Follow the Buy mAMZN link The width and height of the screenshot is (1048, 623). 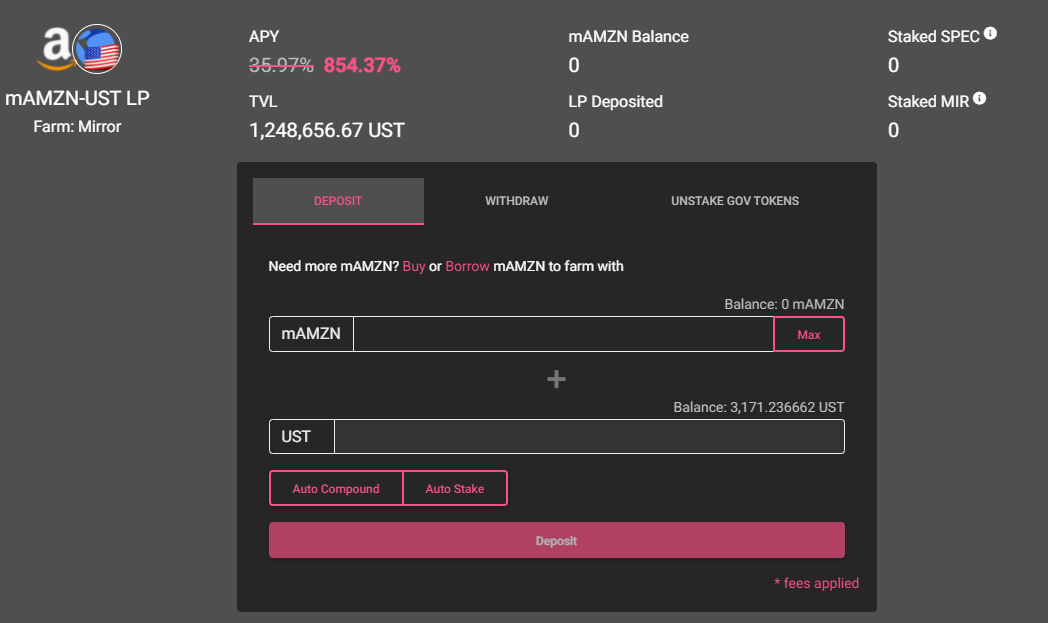point(414,266)
